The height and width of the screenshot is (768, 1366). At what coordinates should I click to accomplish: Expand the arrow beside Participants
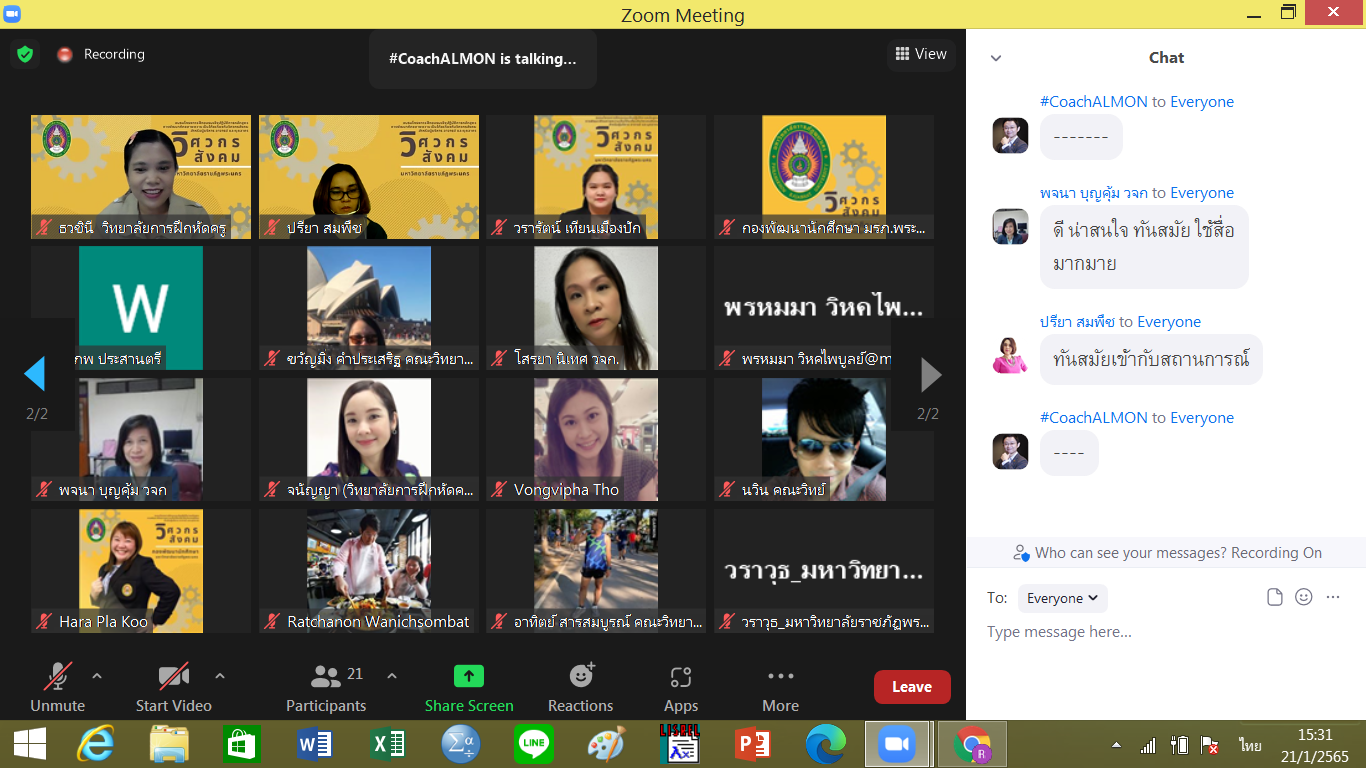click(x=392, y=676)
